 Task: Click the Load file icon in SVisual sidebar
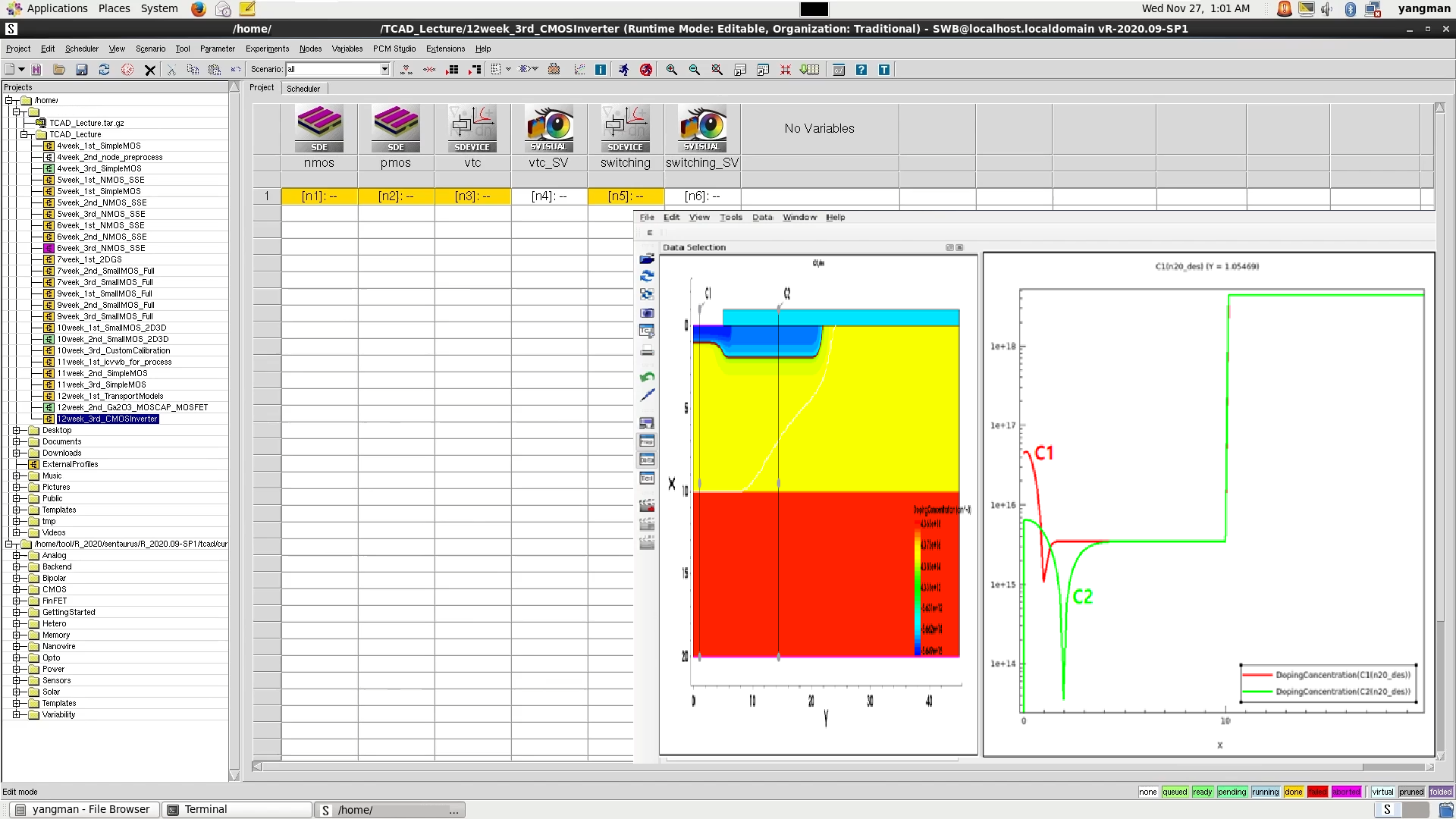(647, 259)
